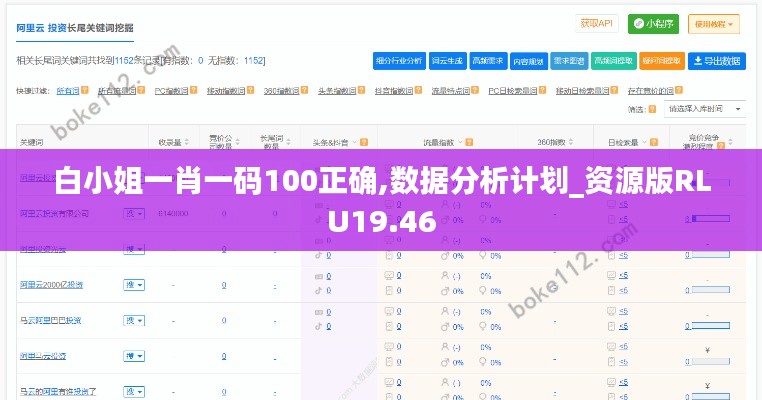
Task: Click 高频词提取 green button
Action: coord(613,61)
